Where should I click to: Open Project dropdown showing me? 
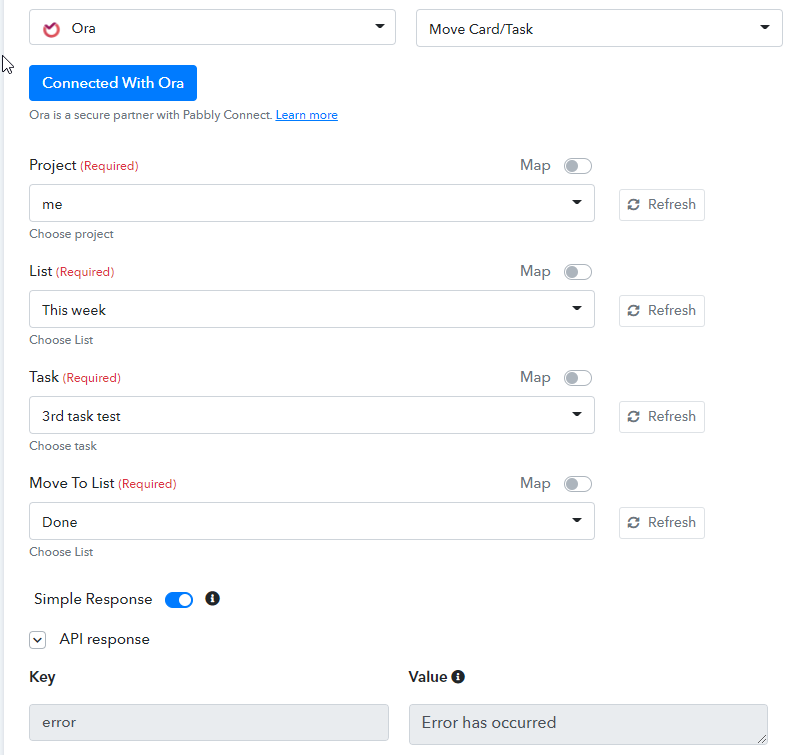coord(312,203)
